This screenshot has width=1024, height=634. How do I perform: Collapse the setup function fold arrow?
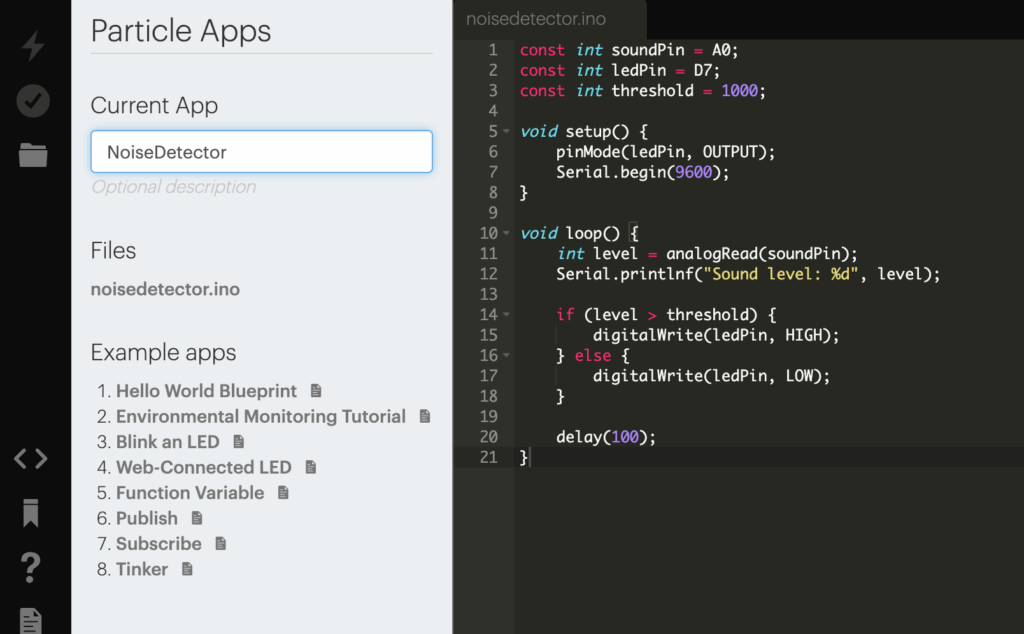507,132
